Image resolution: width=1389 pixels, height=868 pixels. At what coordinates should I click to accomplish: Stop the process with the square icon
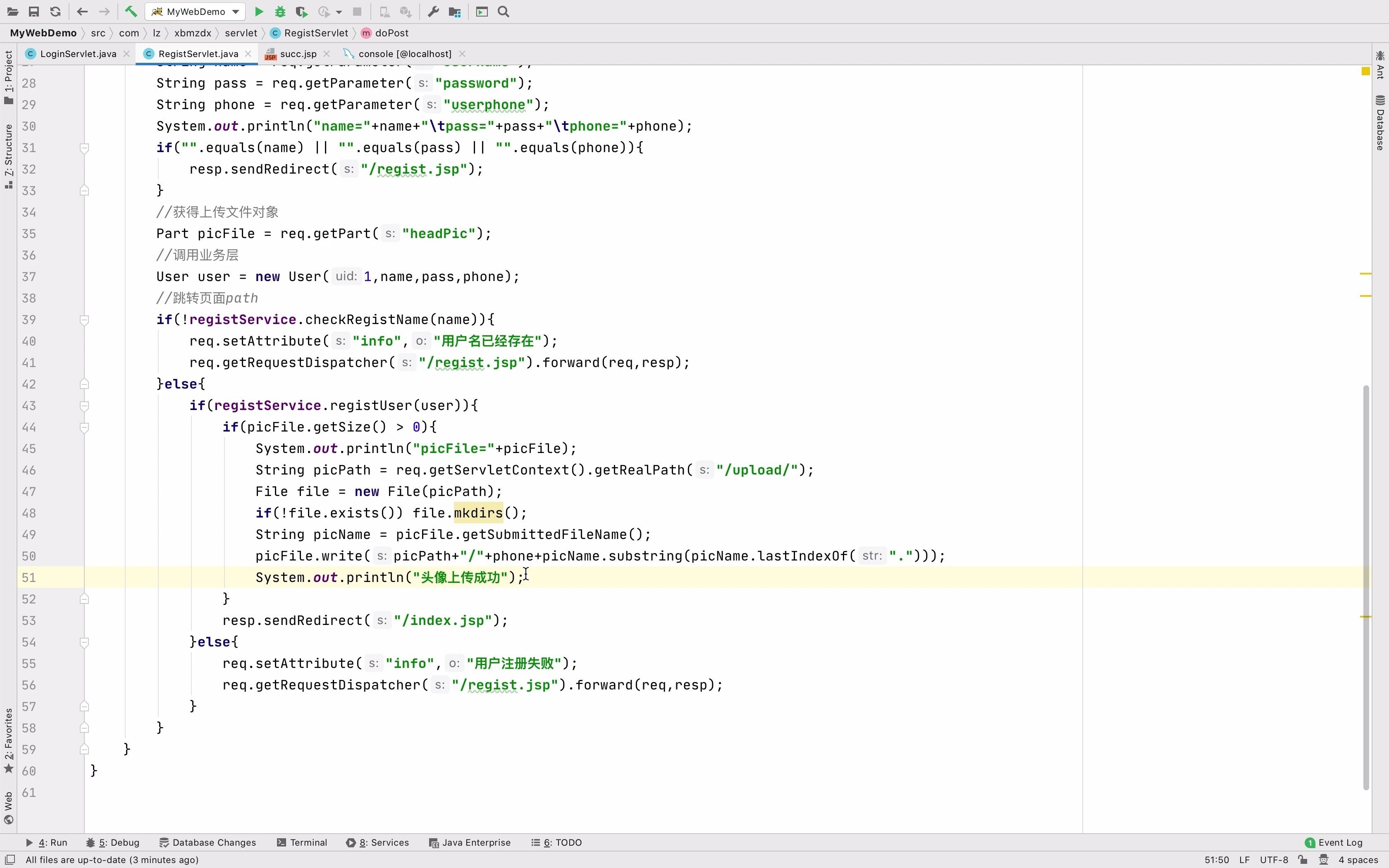coord(357,12)
